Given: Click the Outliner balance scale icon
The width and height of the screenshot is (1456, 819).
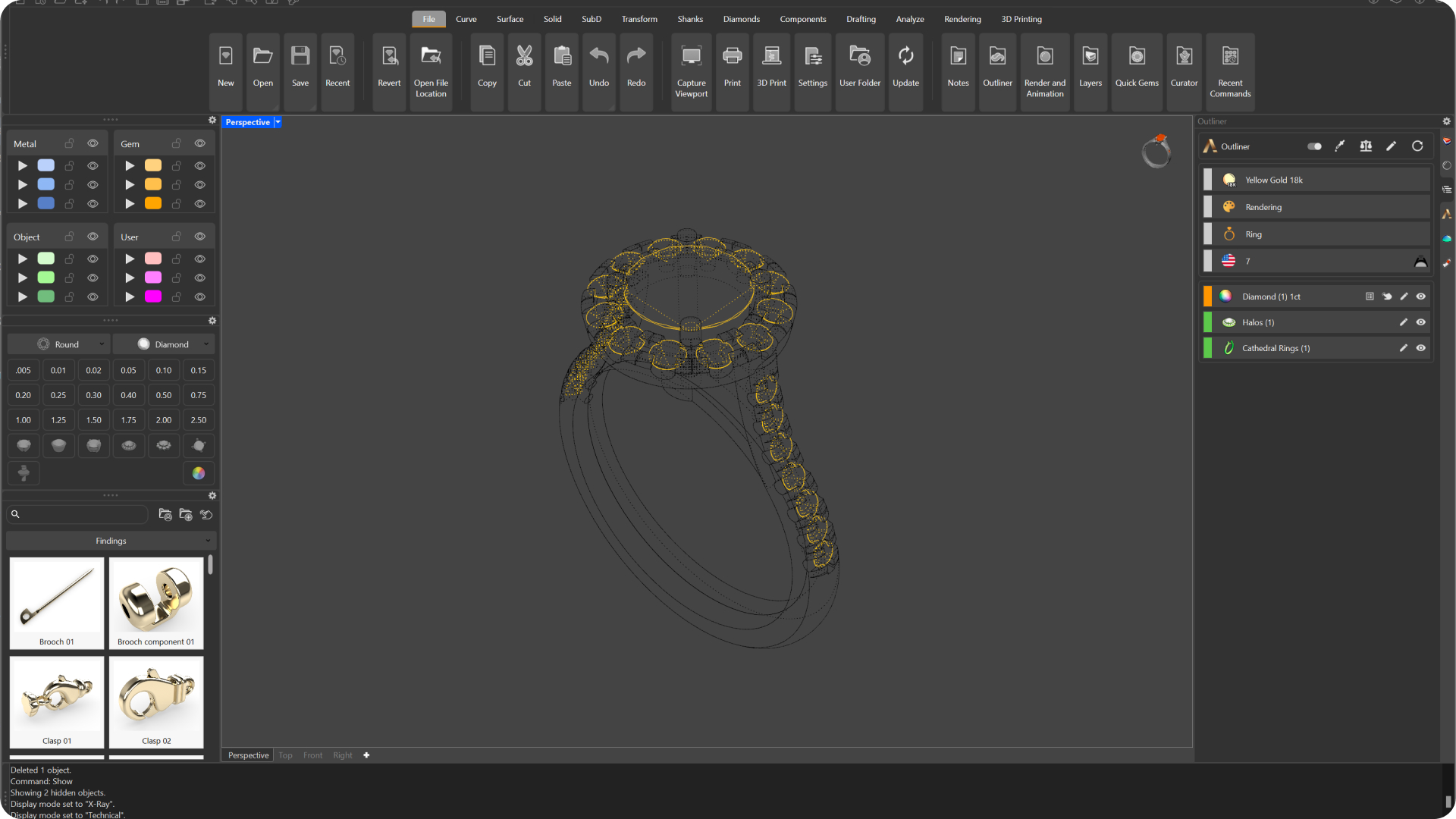Looking at the screenshot, I should click(x=1366, y=146).
